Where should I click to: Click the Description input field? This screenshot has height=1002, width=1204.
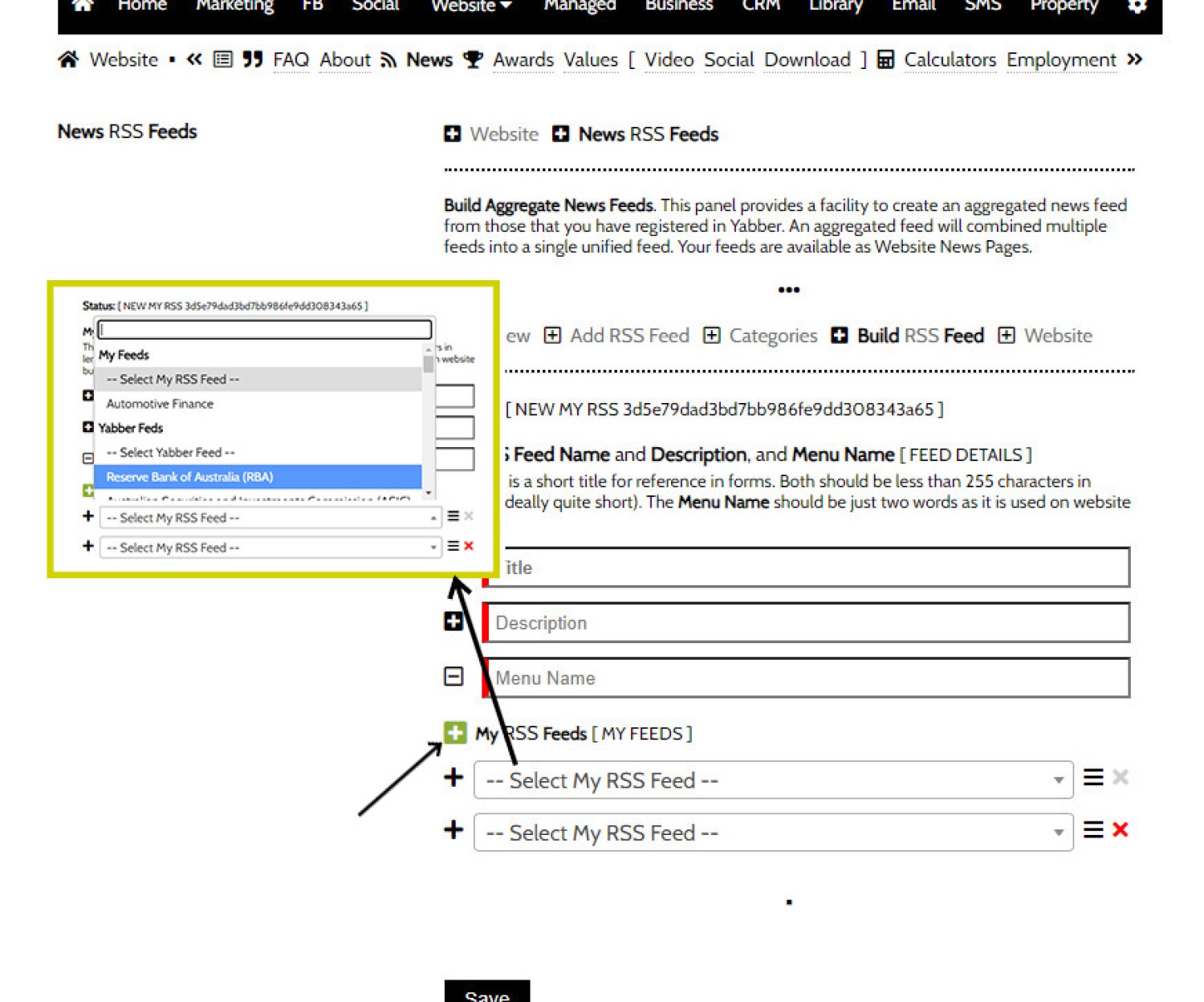point(807,623)
